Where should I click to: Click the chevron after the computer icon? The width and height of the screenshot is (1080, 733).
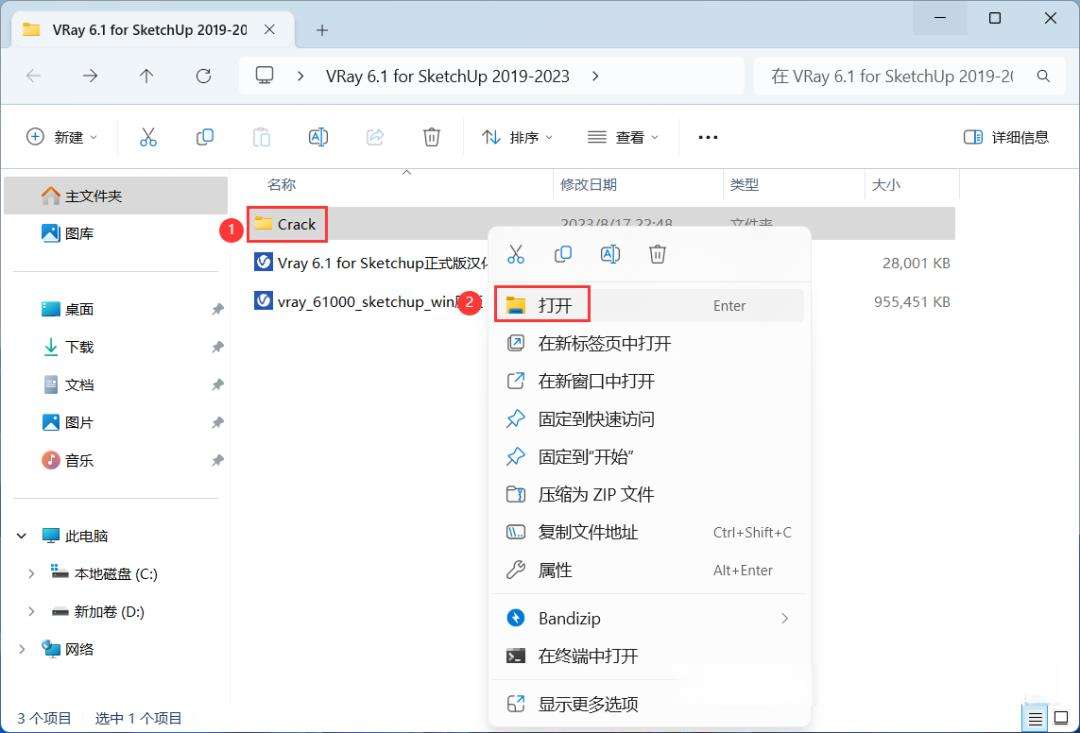(x=300, y=76)
